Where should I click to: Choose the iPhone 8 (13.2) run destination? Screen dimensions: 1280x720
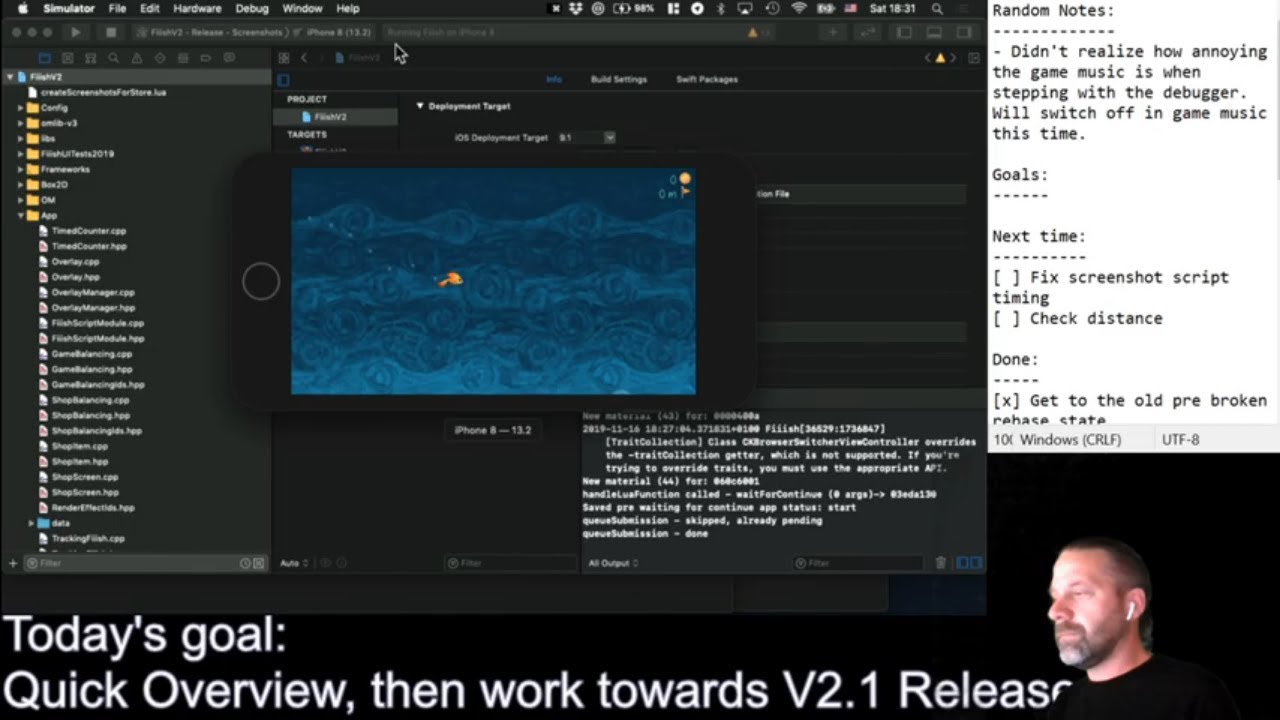[x=336, y=32]
